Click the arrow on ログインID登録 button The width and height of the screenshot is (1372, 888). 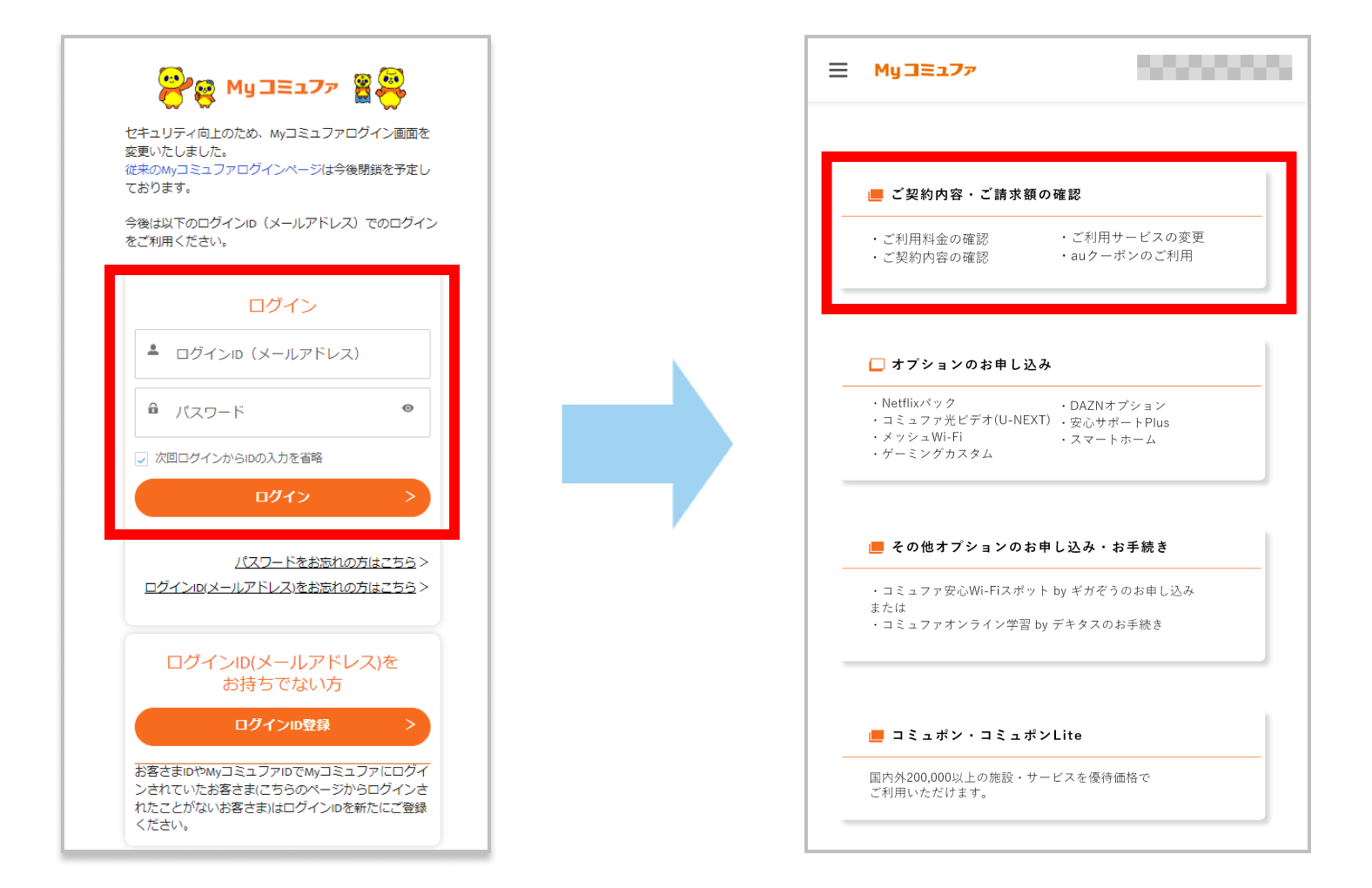tap(410, 725)
